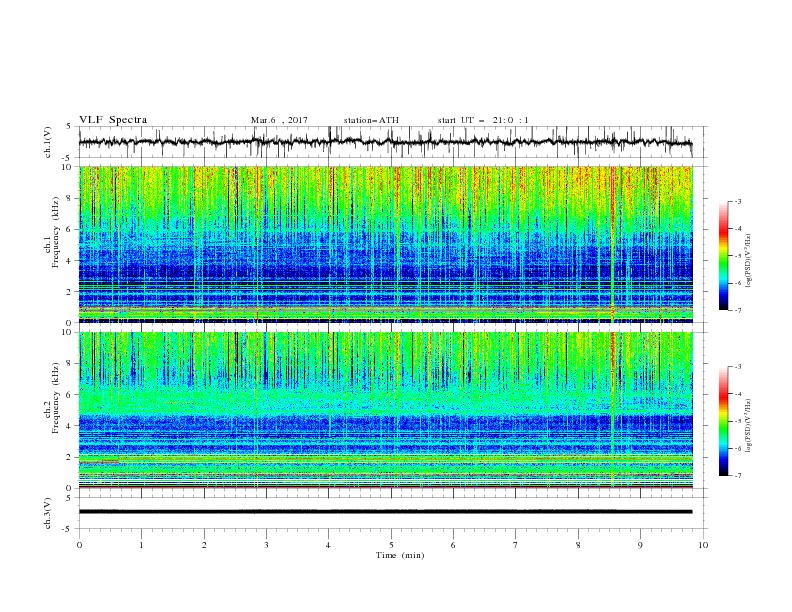The image size is (792, 612).
Task: Click time axis tick label "10"
Action: [703, 545]
